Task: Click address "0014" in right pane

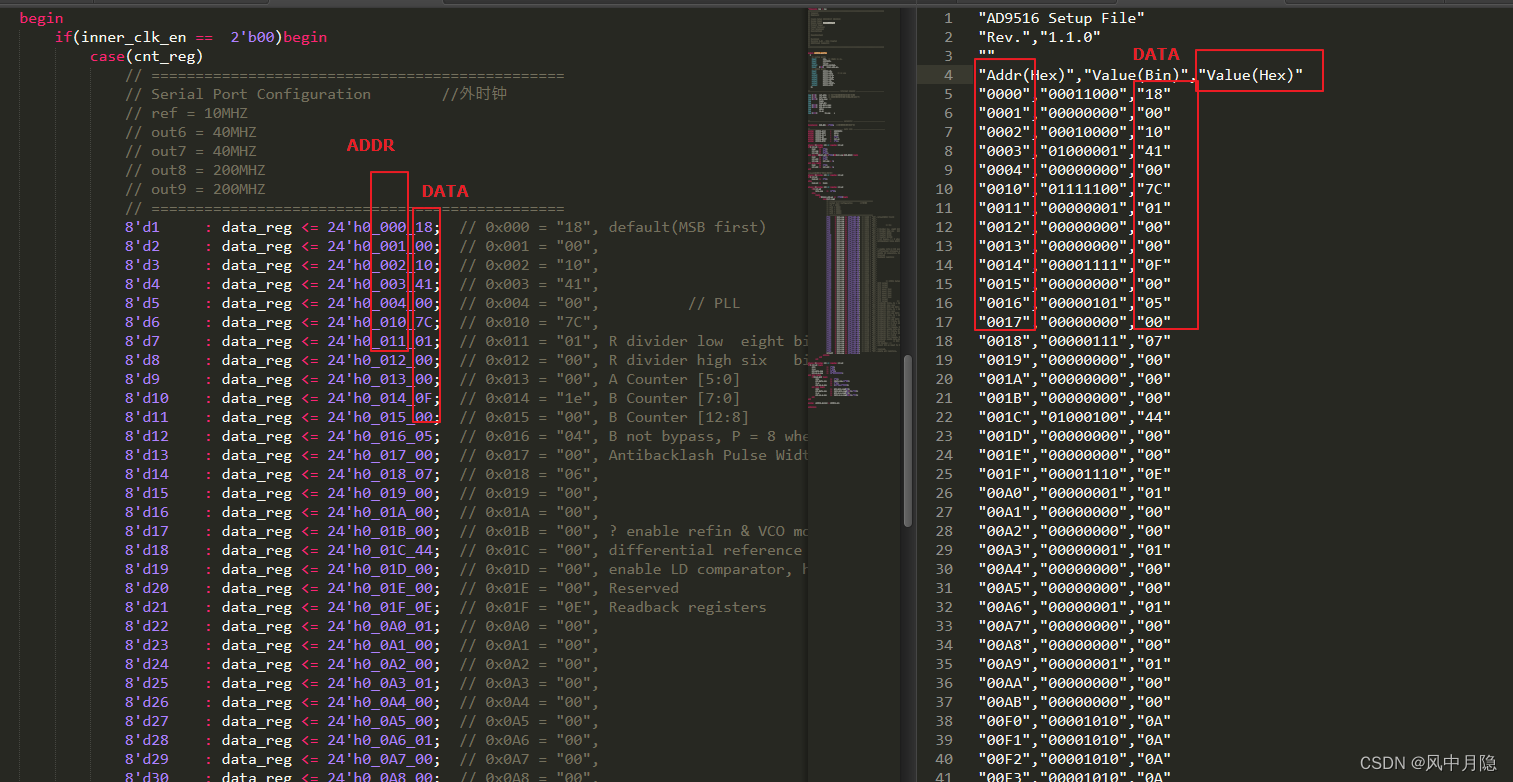Action: (1004, 265)
